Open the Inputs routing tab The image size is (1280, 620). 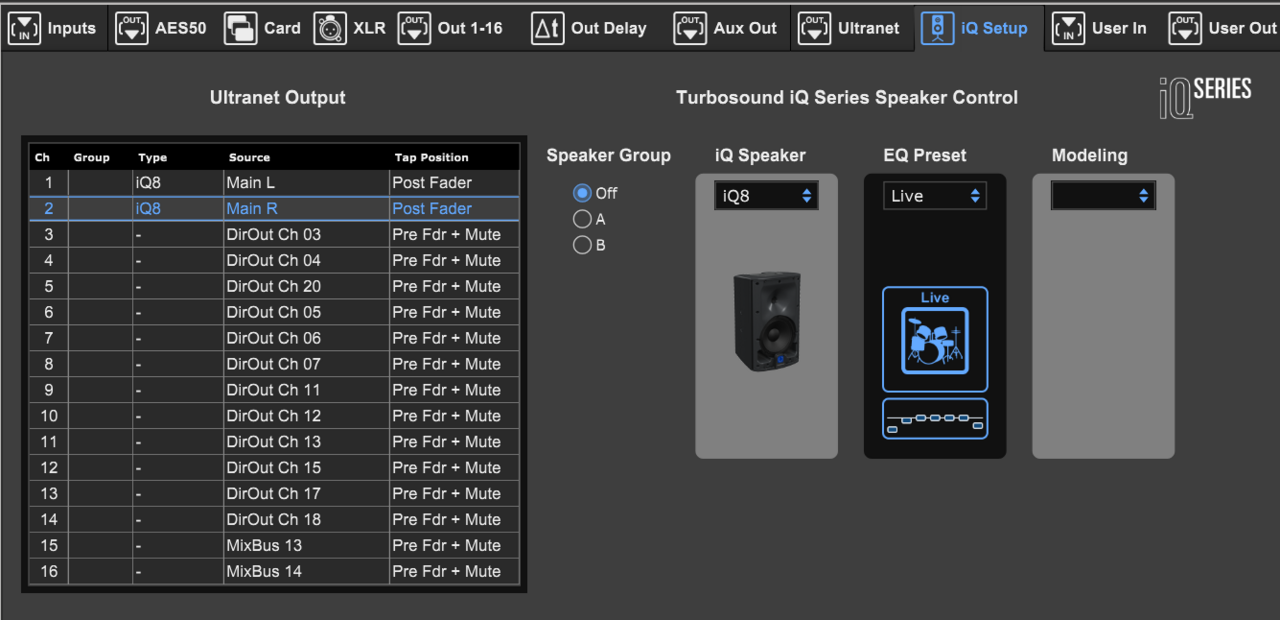pyautogui.click(x=55, y=28)
